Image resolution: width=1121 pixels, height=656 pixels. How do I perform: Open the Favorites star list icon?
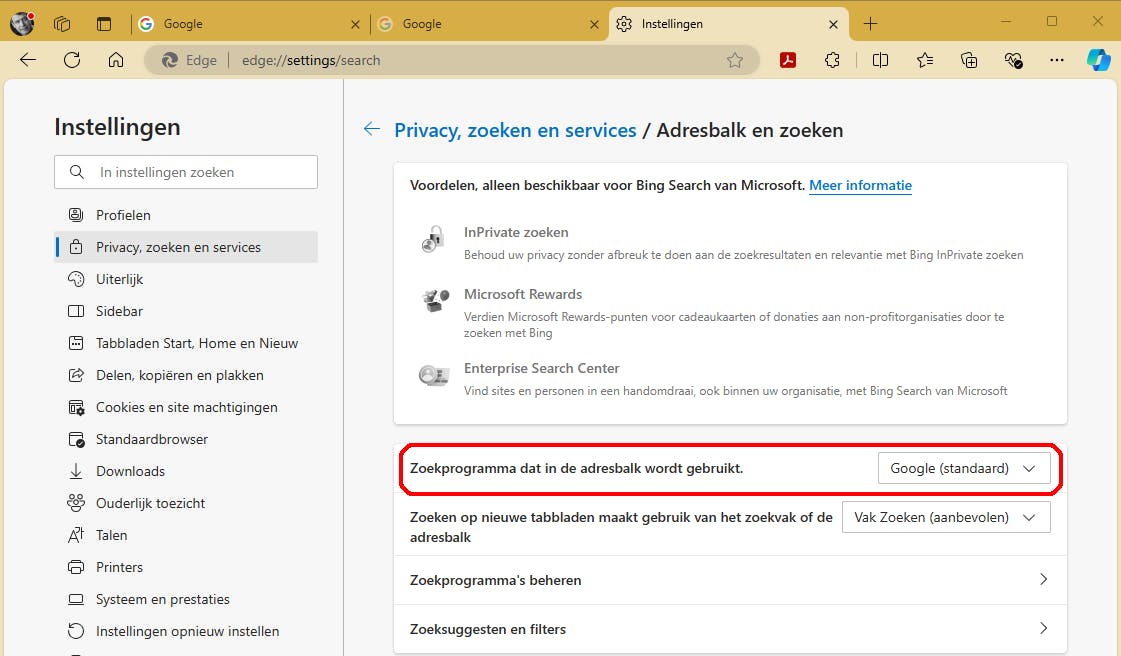[925, 60]
